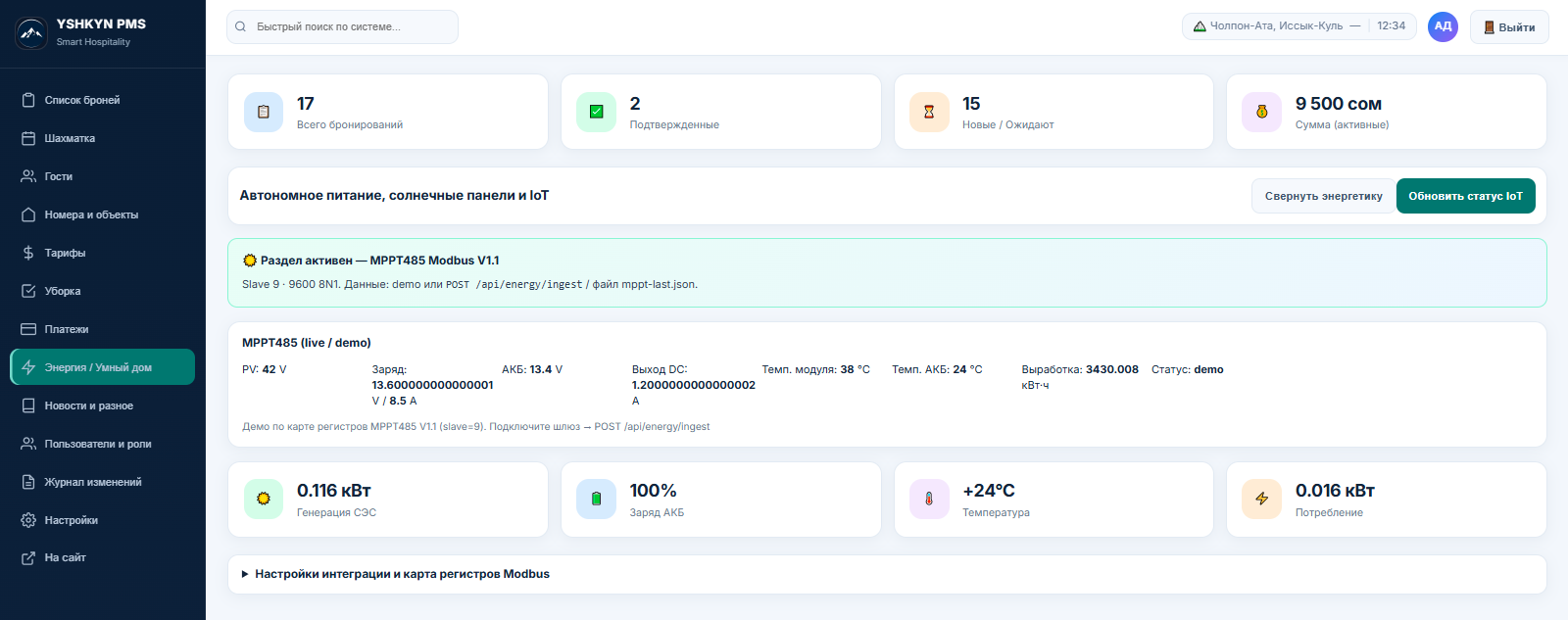Click the MPPT485 (live / demo) title

pyautogui.click(x=307, y=343)
